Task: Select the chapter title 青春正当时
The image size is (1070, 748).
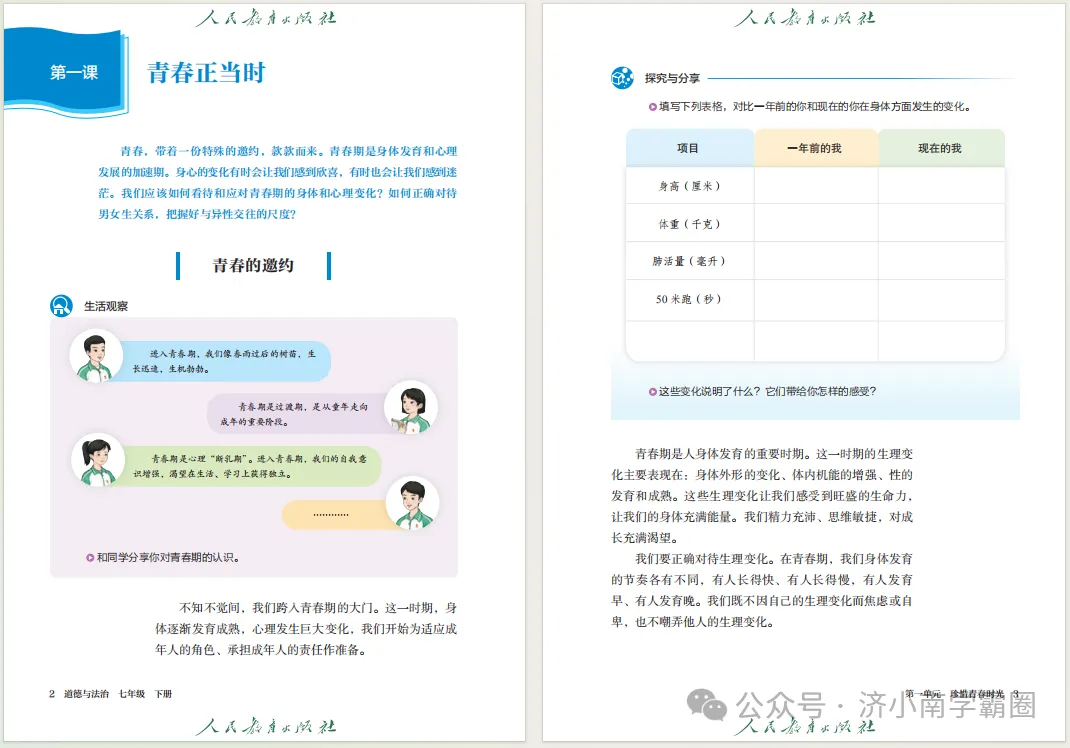Action: click(206, 72)
